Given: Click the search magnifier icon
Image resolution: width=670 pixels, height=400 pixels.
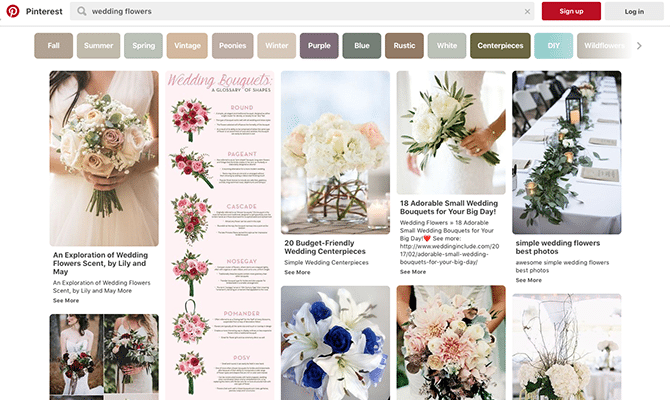Looking at the screenshot, I should [81, 11].
